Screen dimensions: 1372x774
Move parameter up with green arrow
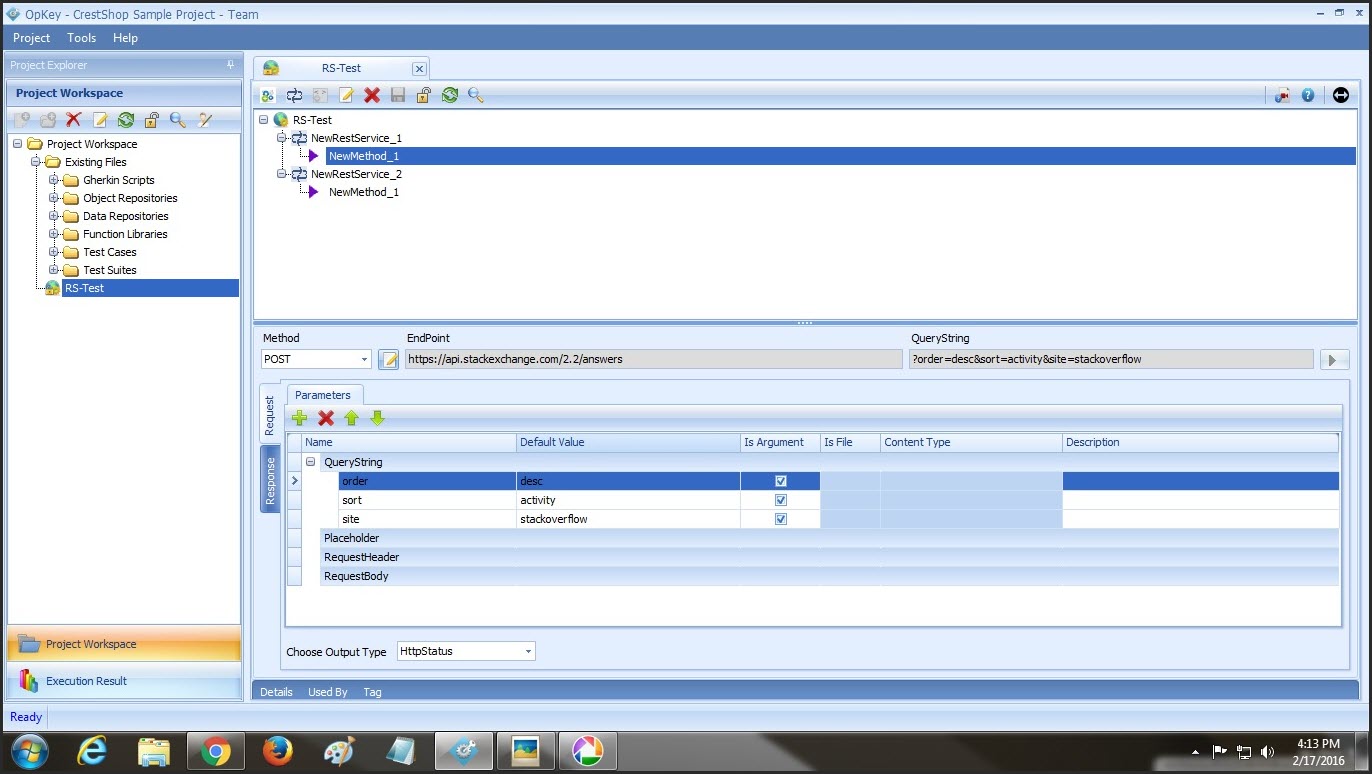click(351, 418)
